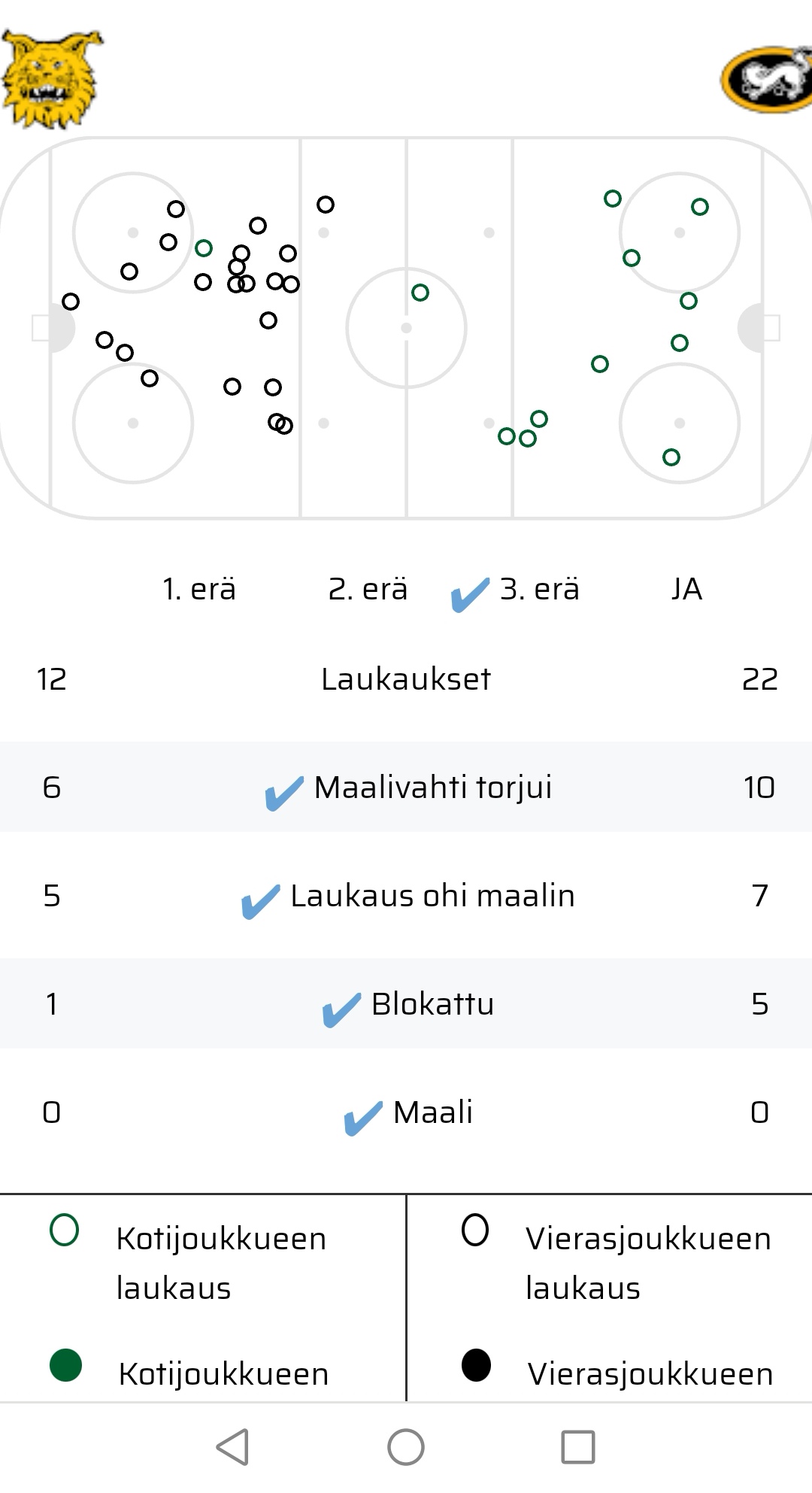The height and width of the screenshot is (1493, 812).
Task: Tap the KalPa team logo
Action: tap(767, 80)
